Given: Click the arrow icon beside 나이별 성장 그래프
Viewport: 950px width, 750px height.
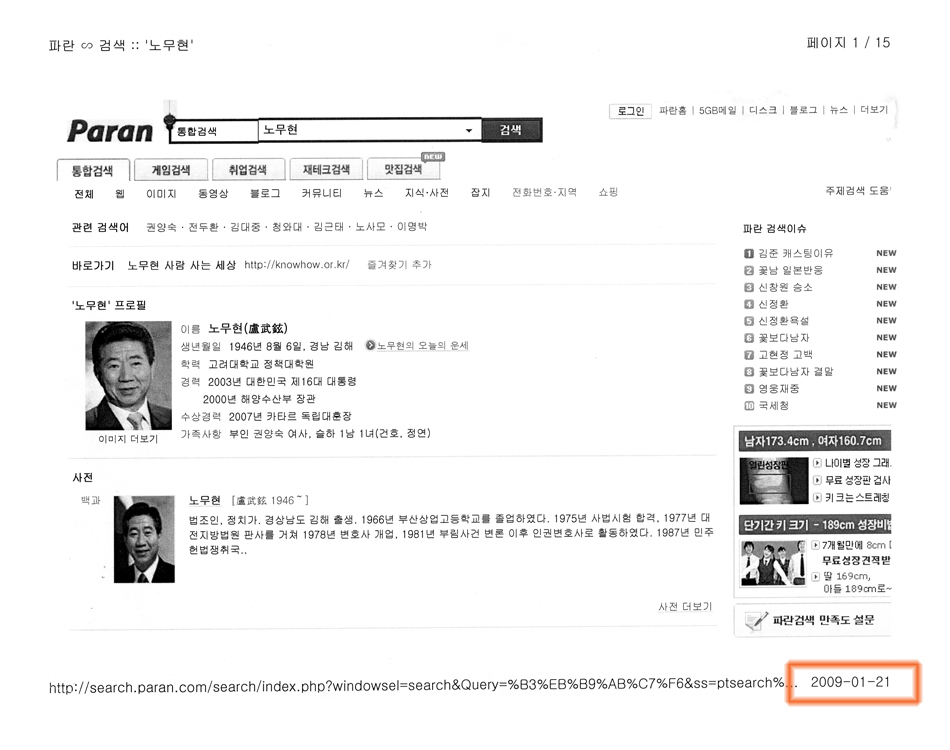Looking at the screenshot, I should 817,463.
